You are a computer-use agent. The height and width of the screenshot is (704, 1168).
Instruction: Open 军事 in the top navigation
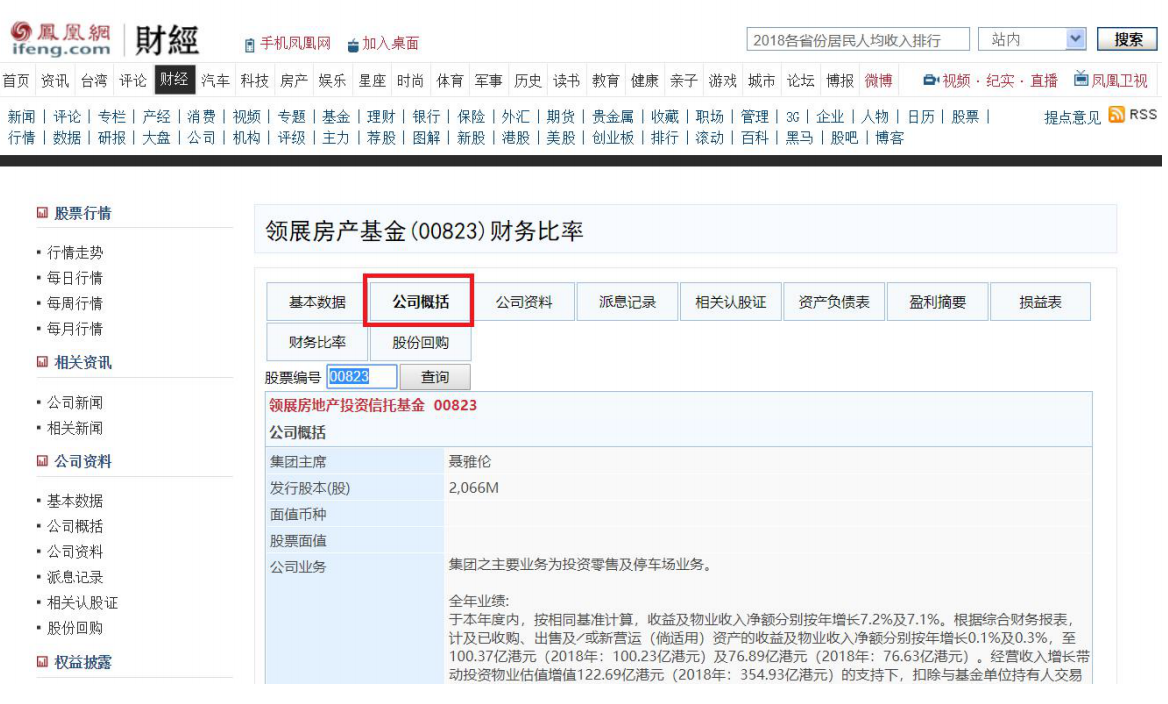489,80
